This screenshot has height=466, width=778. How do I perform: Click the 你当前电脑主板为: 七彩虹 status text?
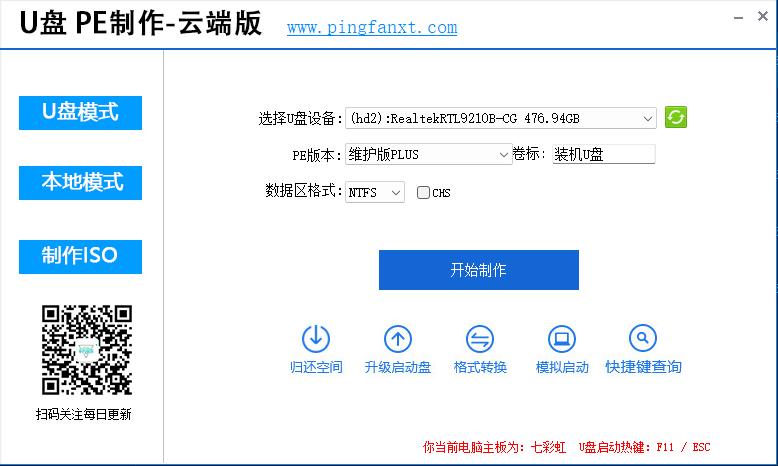pos(494,447)
